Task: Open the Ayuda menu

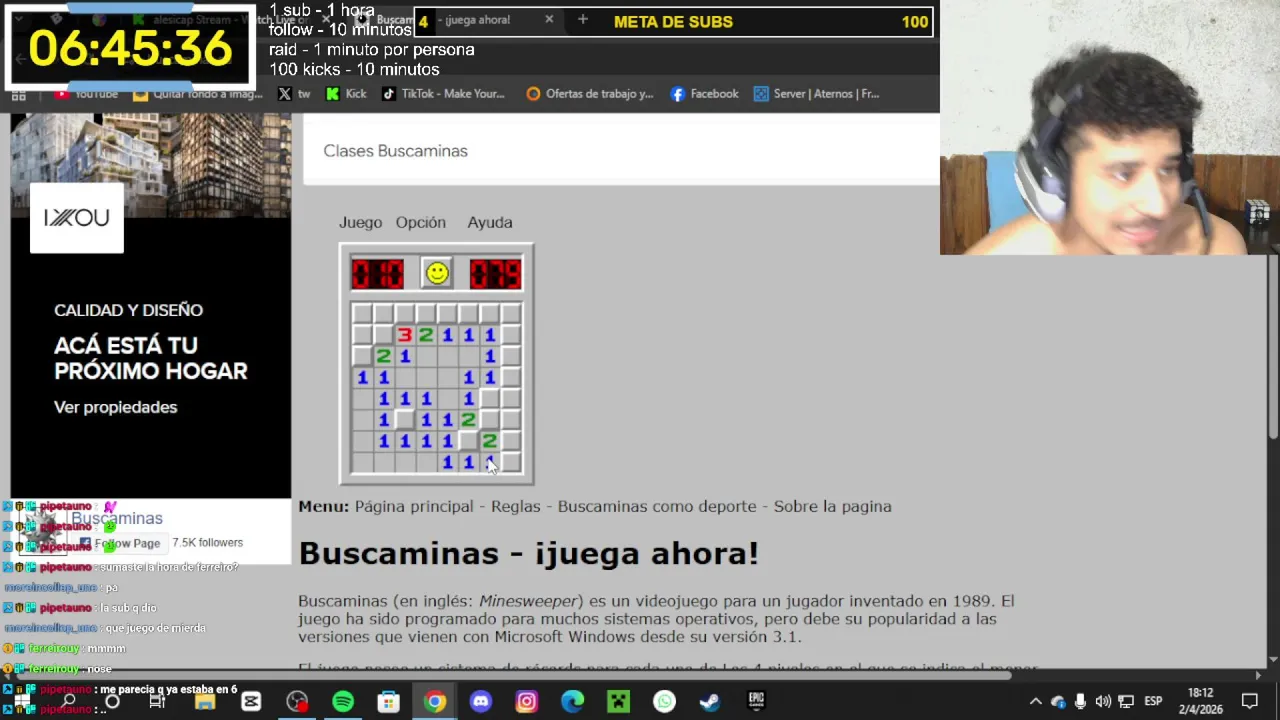Action: (490, 222)
